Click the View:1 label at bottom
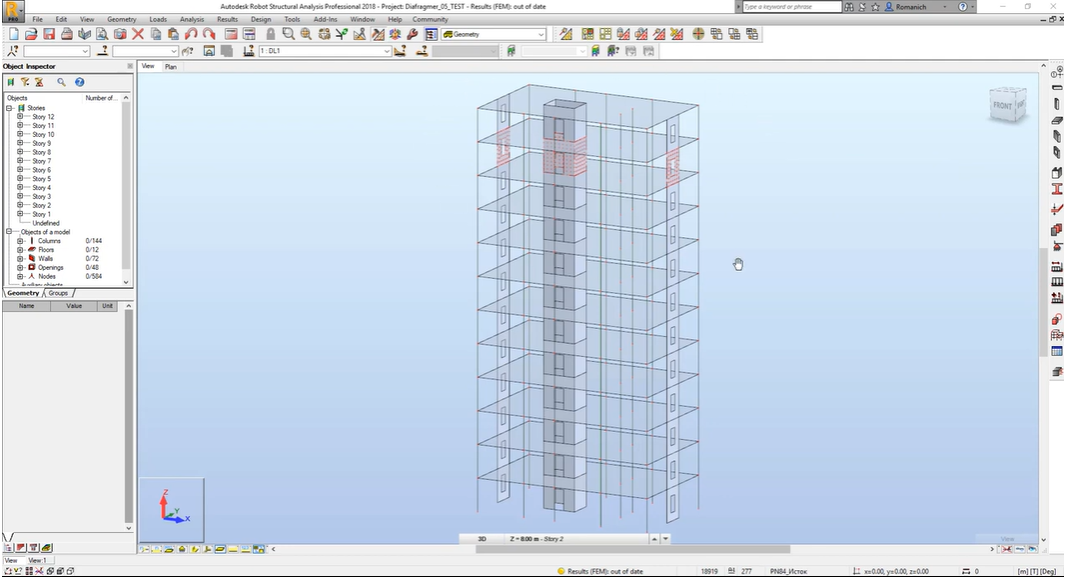The width and height of the screenshot is (1065, 577). click(37, 561)
